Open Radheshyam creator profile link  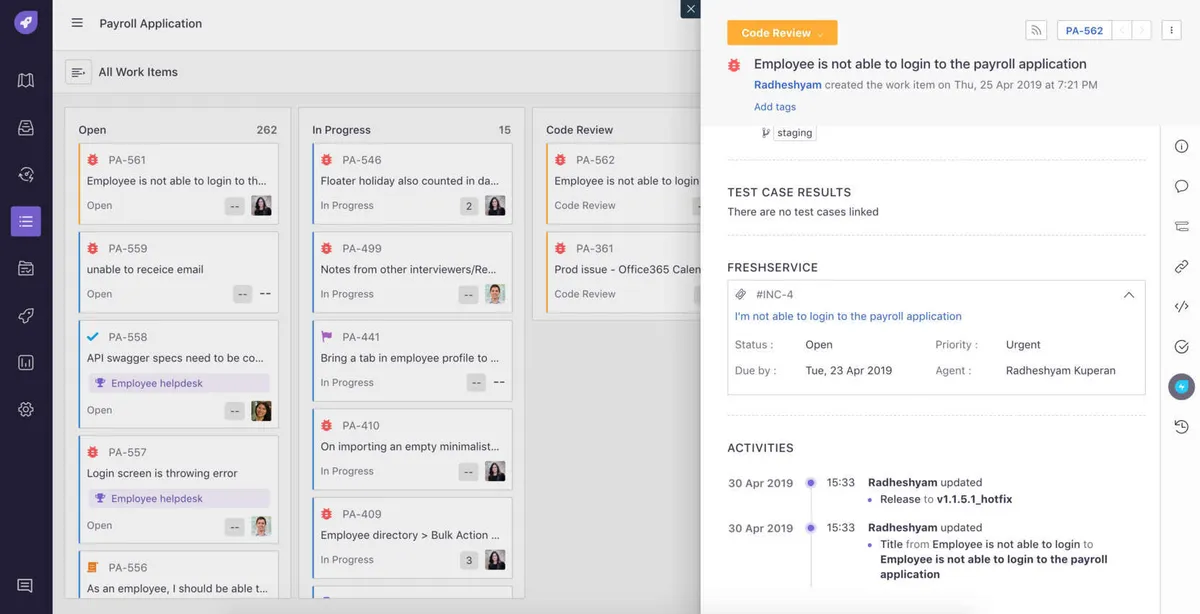[x=787, y=85]
